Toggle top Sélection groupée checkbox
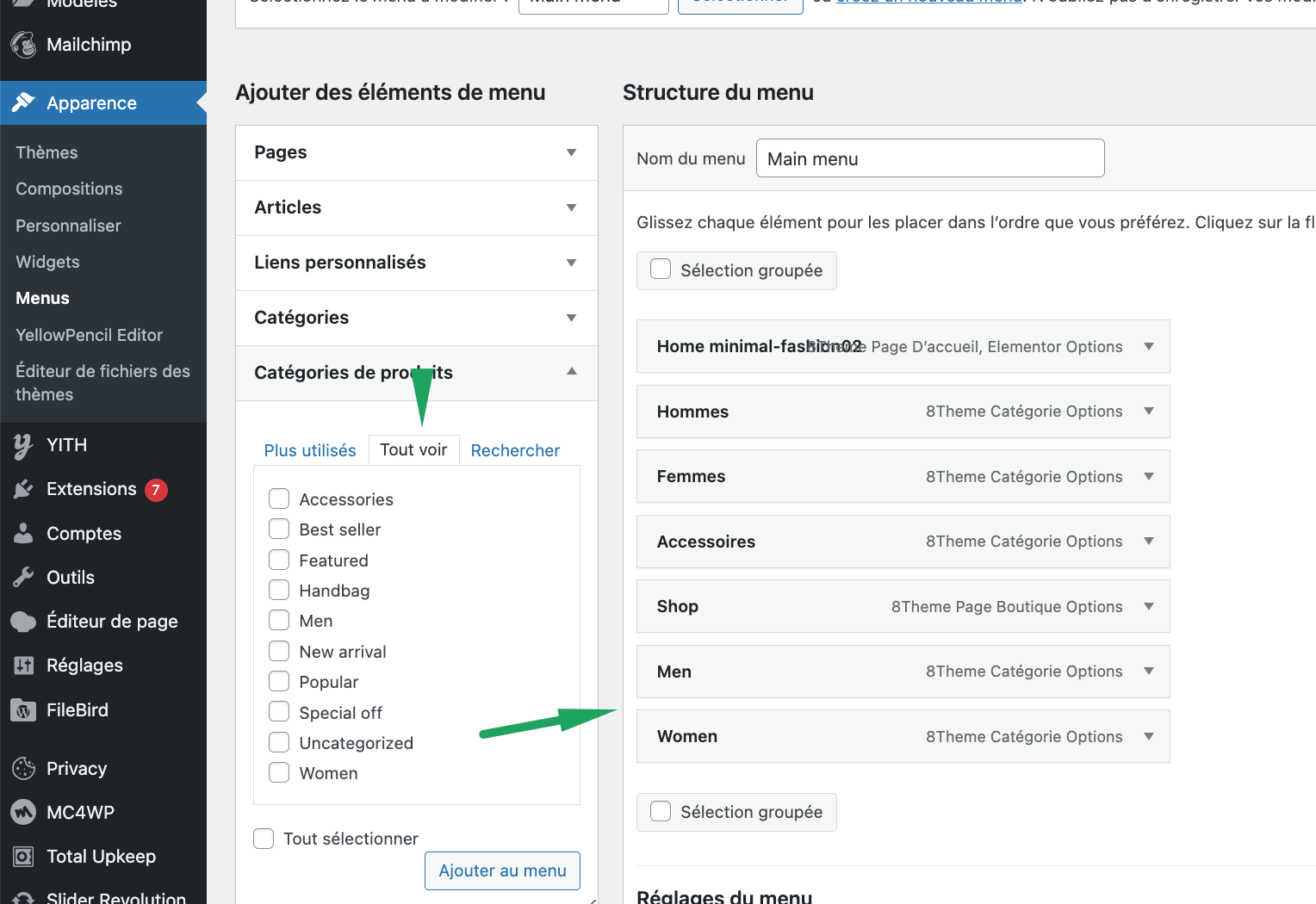1316x904 pixels. pos(661,269)
